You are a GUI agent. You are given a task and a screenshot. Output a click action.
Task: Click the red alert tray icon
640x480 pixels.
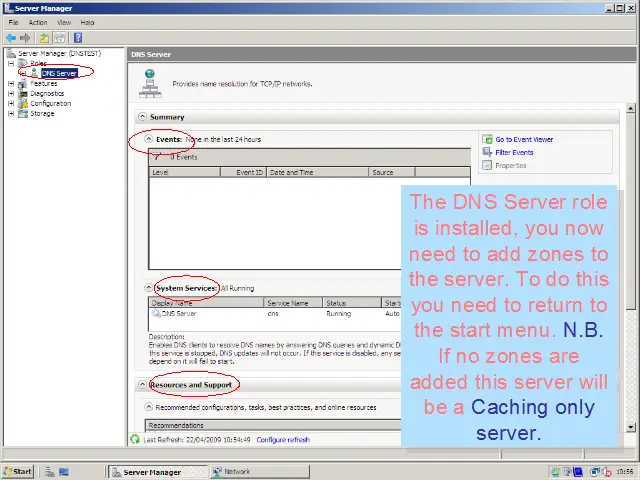pos(607,472)
